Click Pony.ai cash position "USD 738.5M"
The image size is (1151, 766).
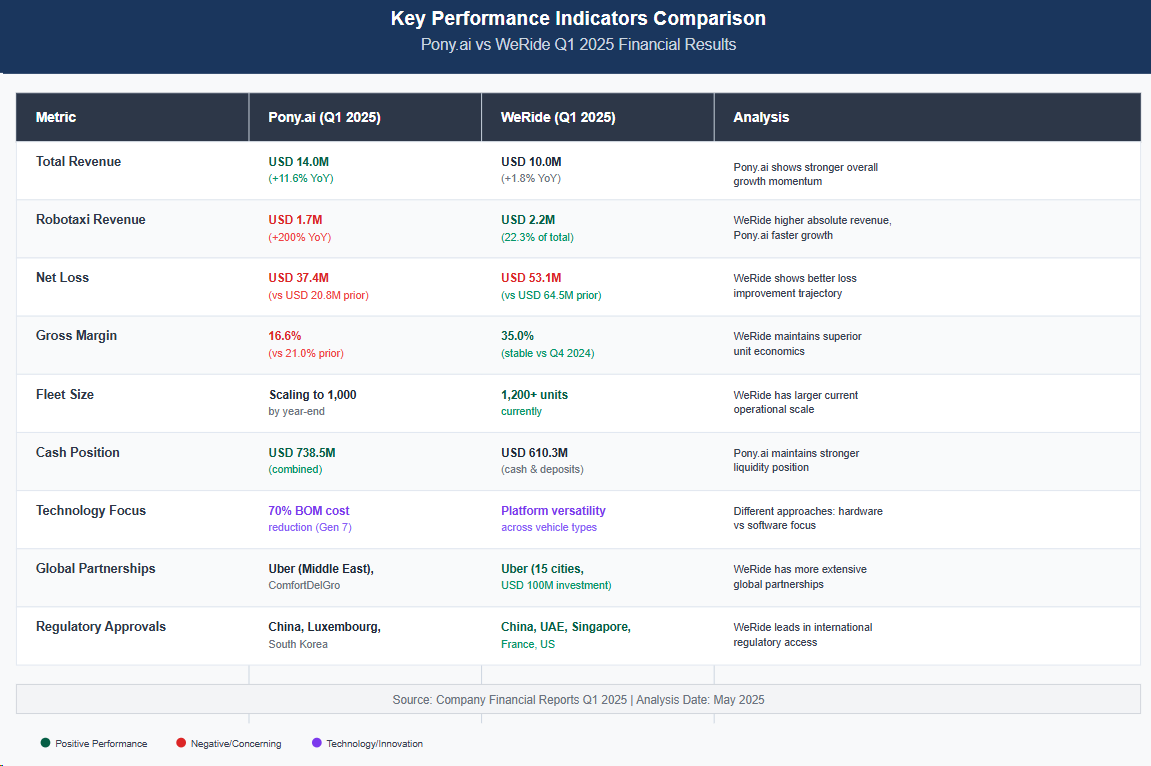point(302,452)
